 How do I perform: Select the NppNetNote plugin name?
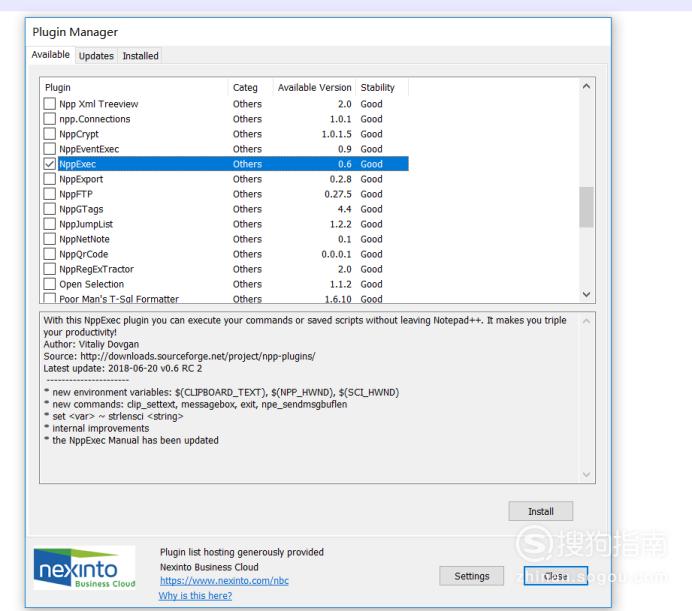coord(84,239)
